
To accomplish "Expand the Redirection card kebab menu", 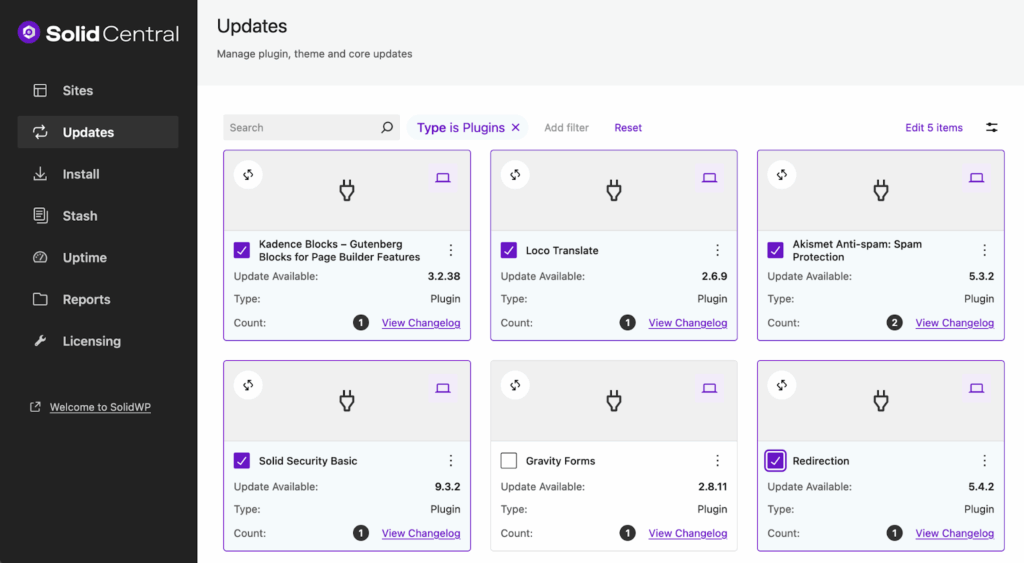I will coord(984,461).
